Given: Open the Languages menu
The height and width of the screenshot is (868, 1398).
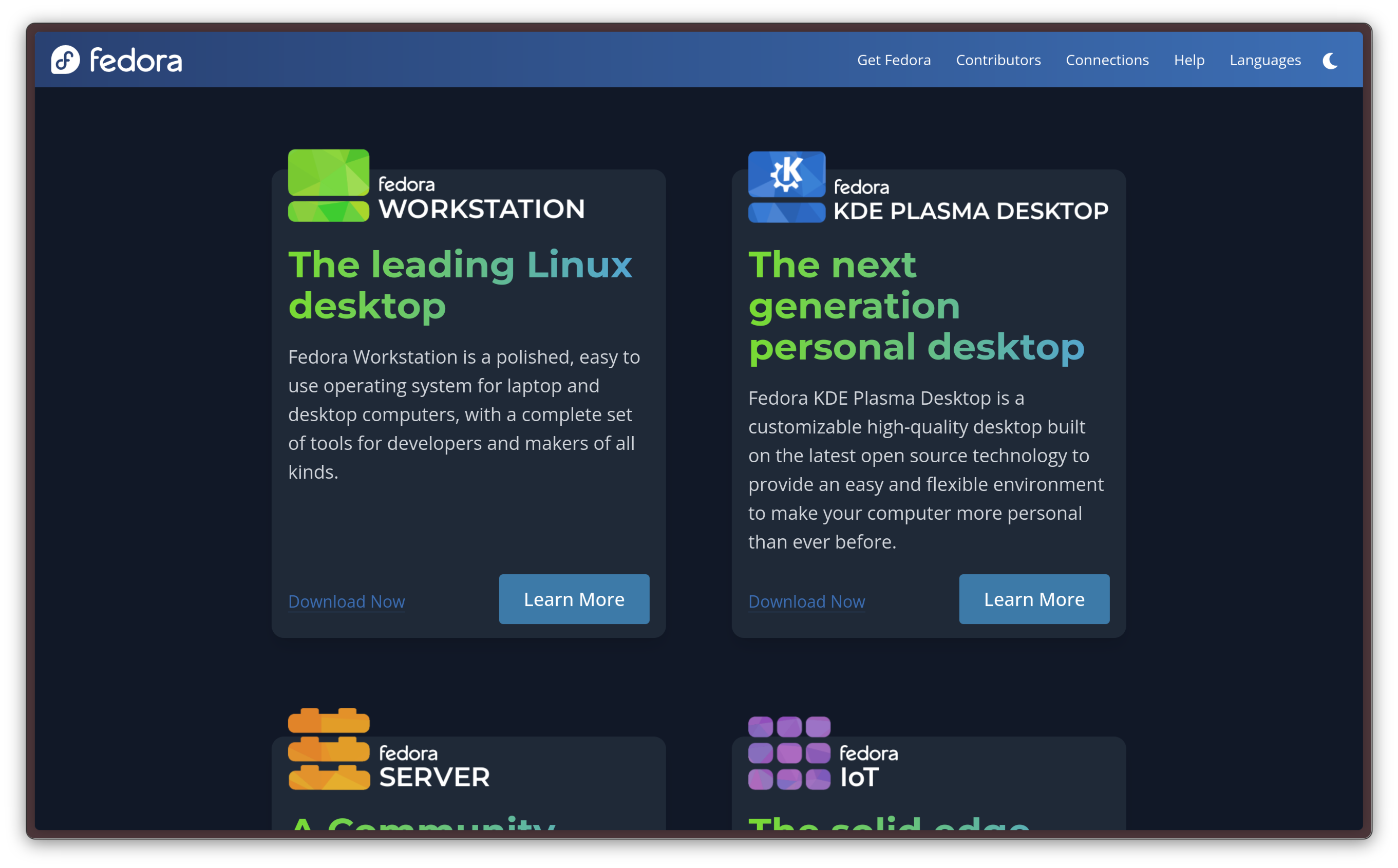Looking at the screenshot, I should coord(1265,60).
